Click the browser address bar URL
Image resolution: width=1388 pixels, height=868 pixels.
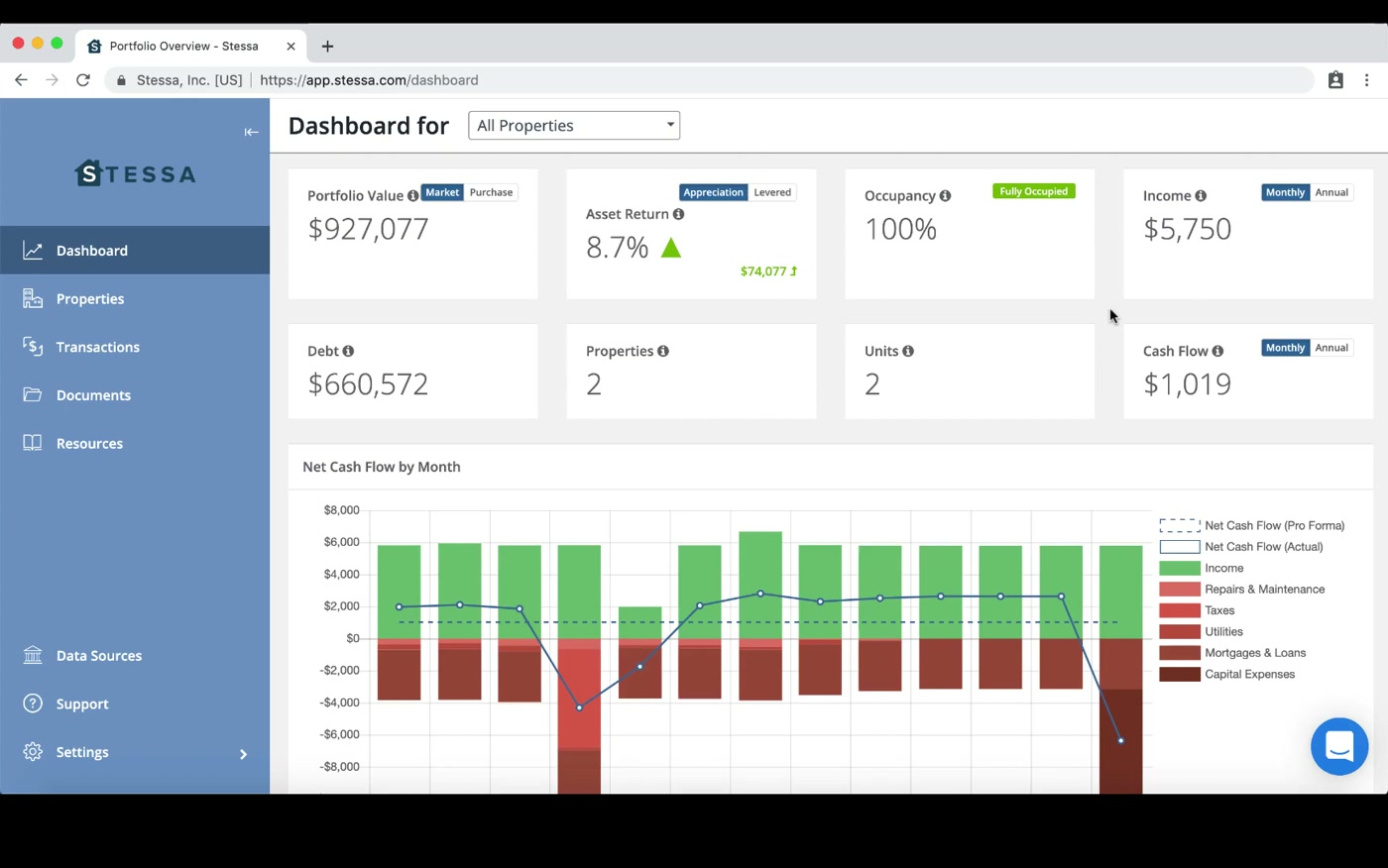(x=369, y=80)
